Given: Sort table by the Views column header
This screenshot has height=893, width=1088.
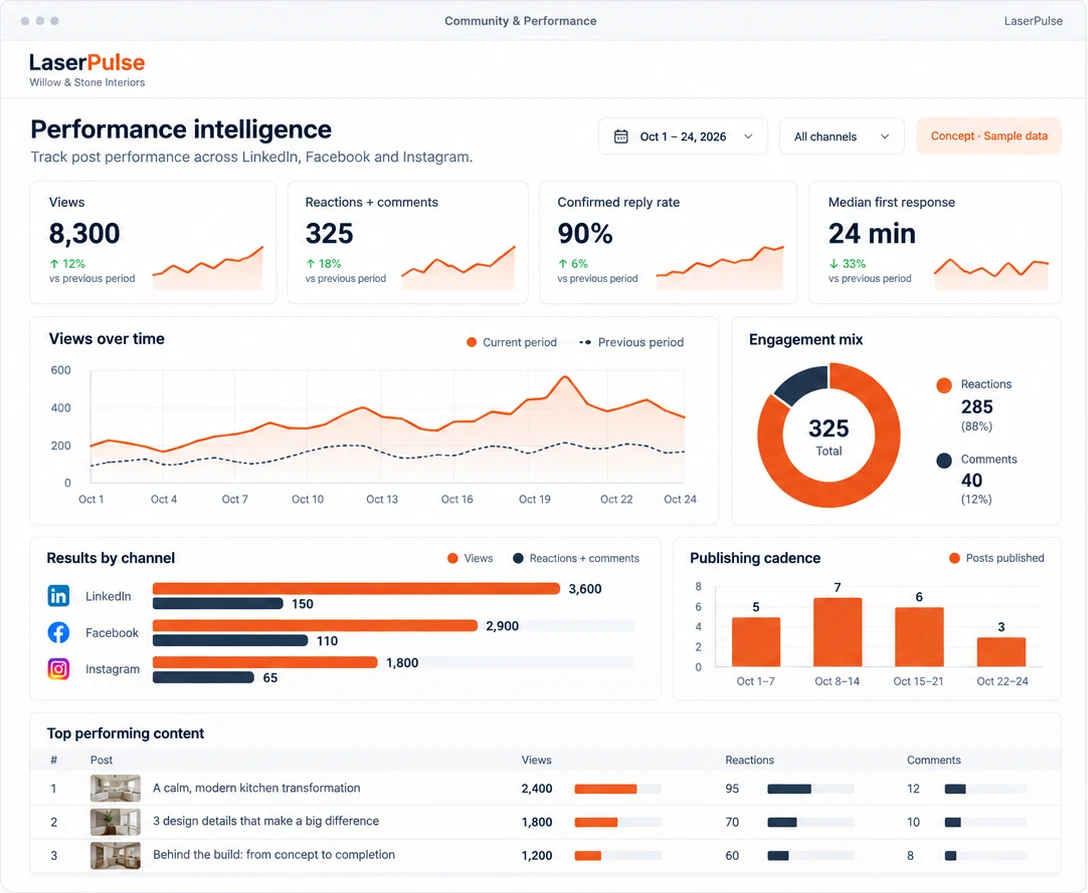Looking at the screenshot, I should (536, 760).
